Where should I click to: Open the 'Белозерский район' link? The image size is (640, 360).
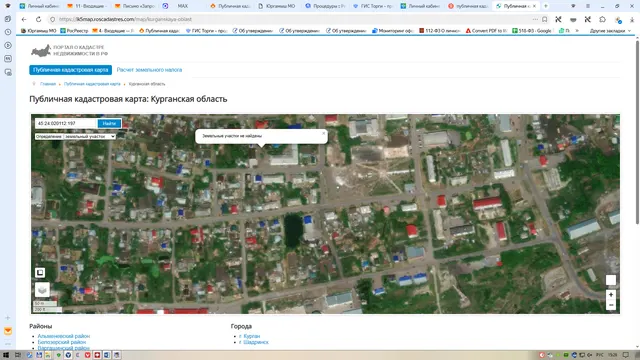coord(62,342)
